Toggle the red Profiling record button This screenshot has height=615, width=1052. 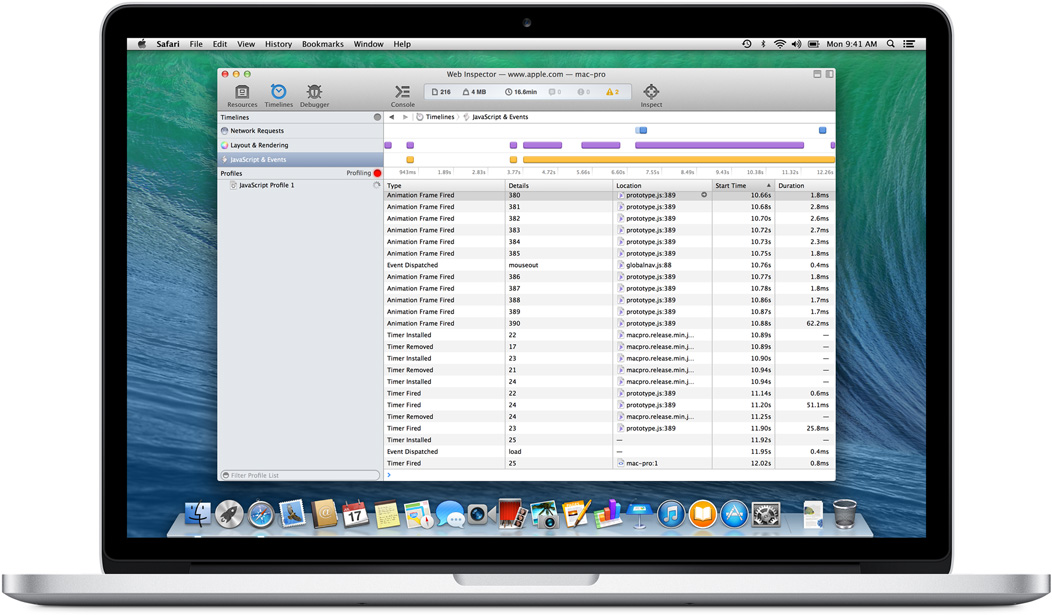point(377,173)
